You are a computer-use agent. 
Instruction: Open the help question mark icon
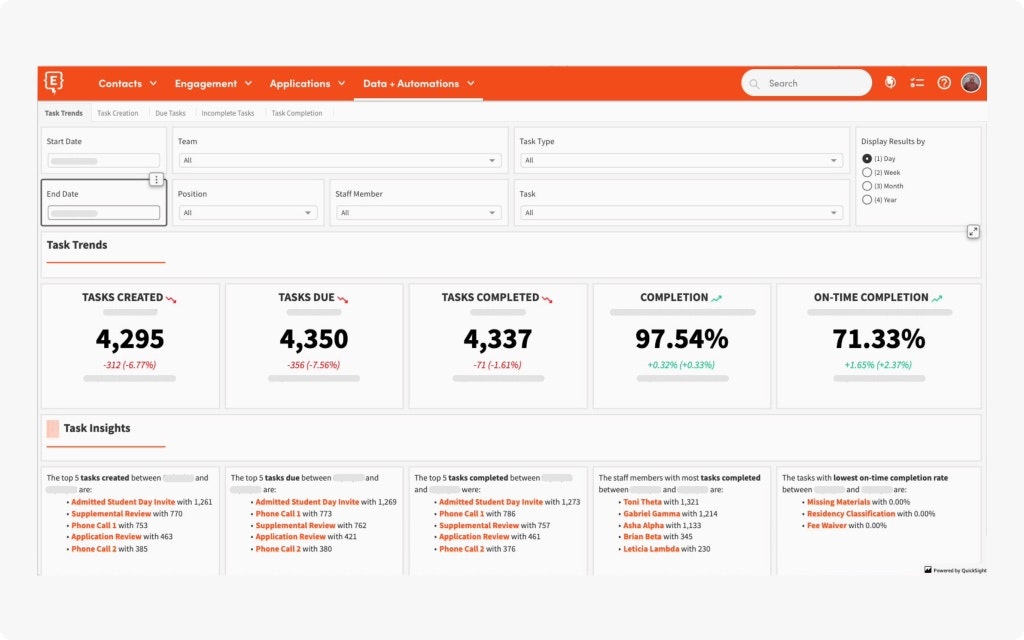(944, 83)
